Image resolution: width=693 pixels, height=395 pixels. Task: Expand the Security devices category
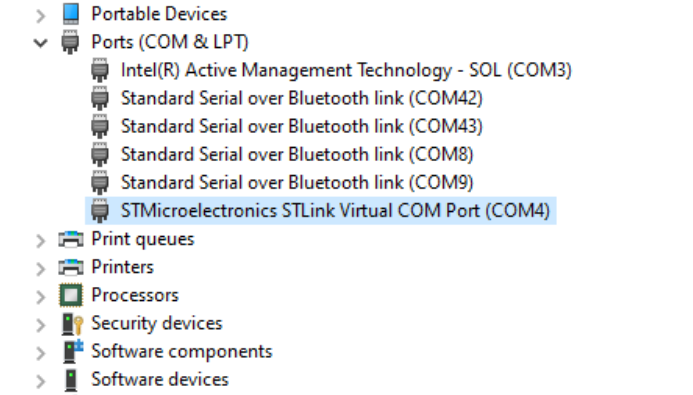(x=41, y=325)
